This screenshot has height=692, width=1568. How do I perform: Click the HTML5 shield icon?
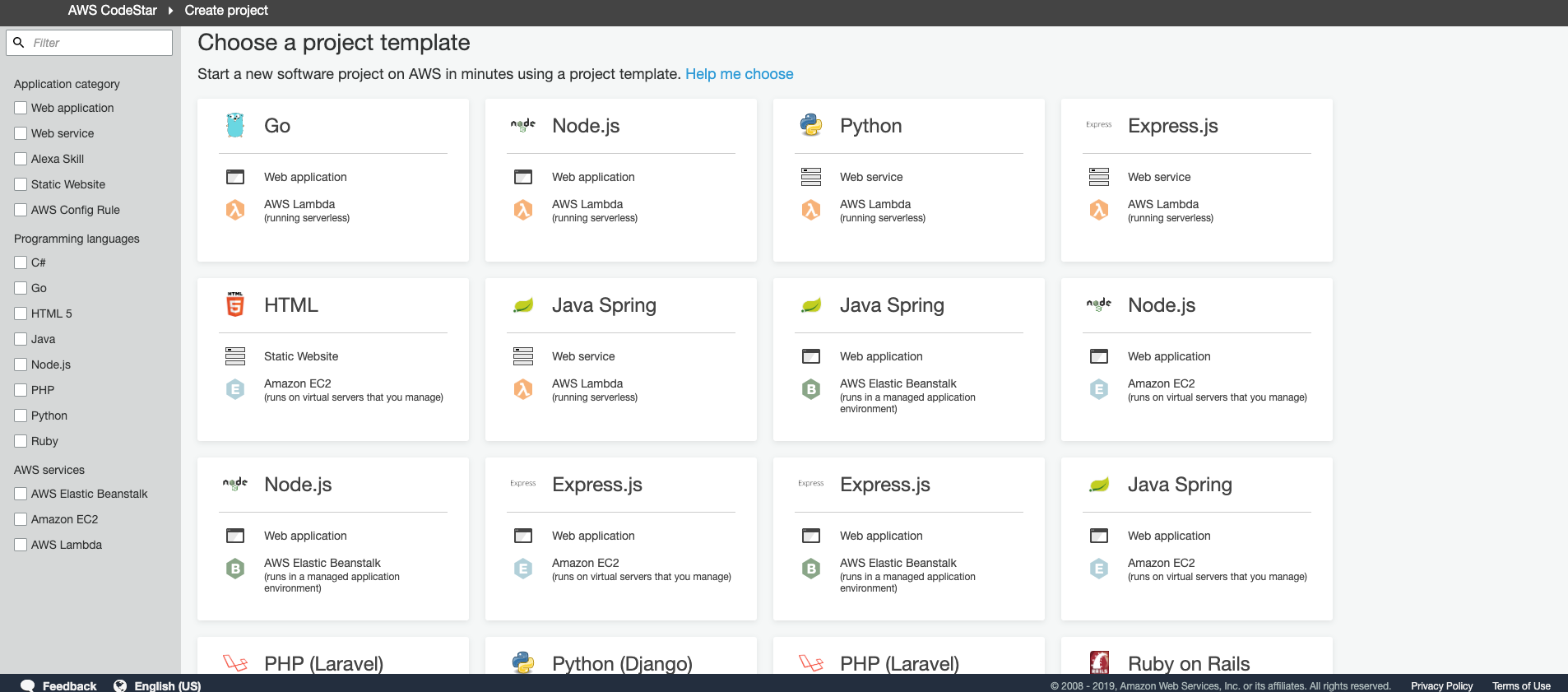point(235,304)
